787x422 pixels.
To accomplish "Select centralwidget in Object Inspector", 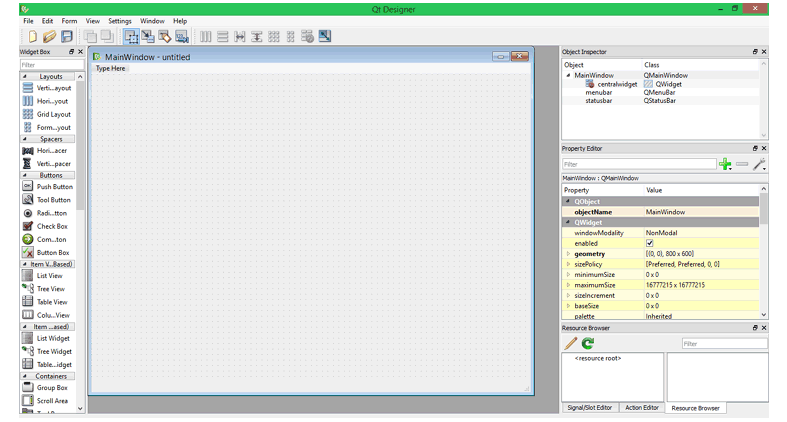I will [617, 84].
